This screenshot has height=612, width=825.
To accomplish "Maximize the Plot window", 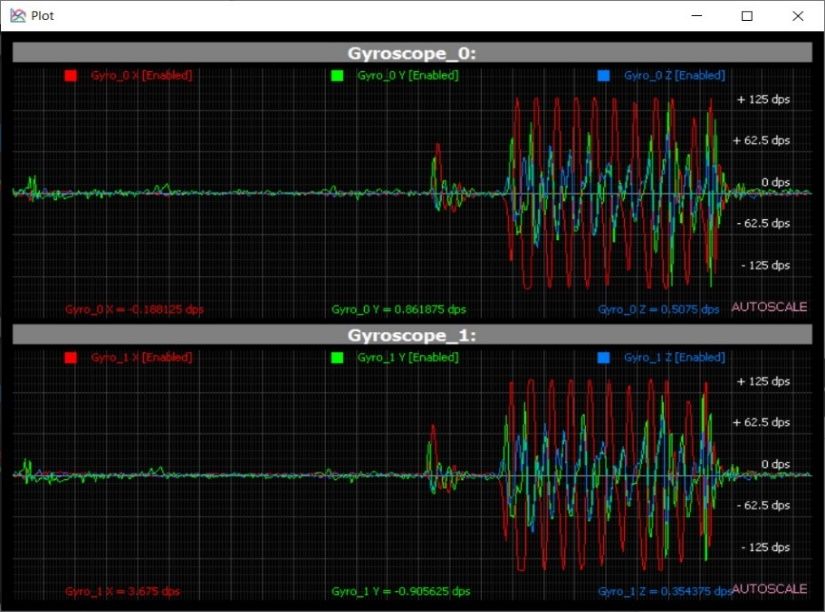I will [x=747, y=16].
